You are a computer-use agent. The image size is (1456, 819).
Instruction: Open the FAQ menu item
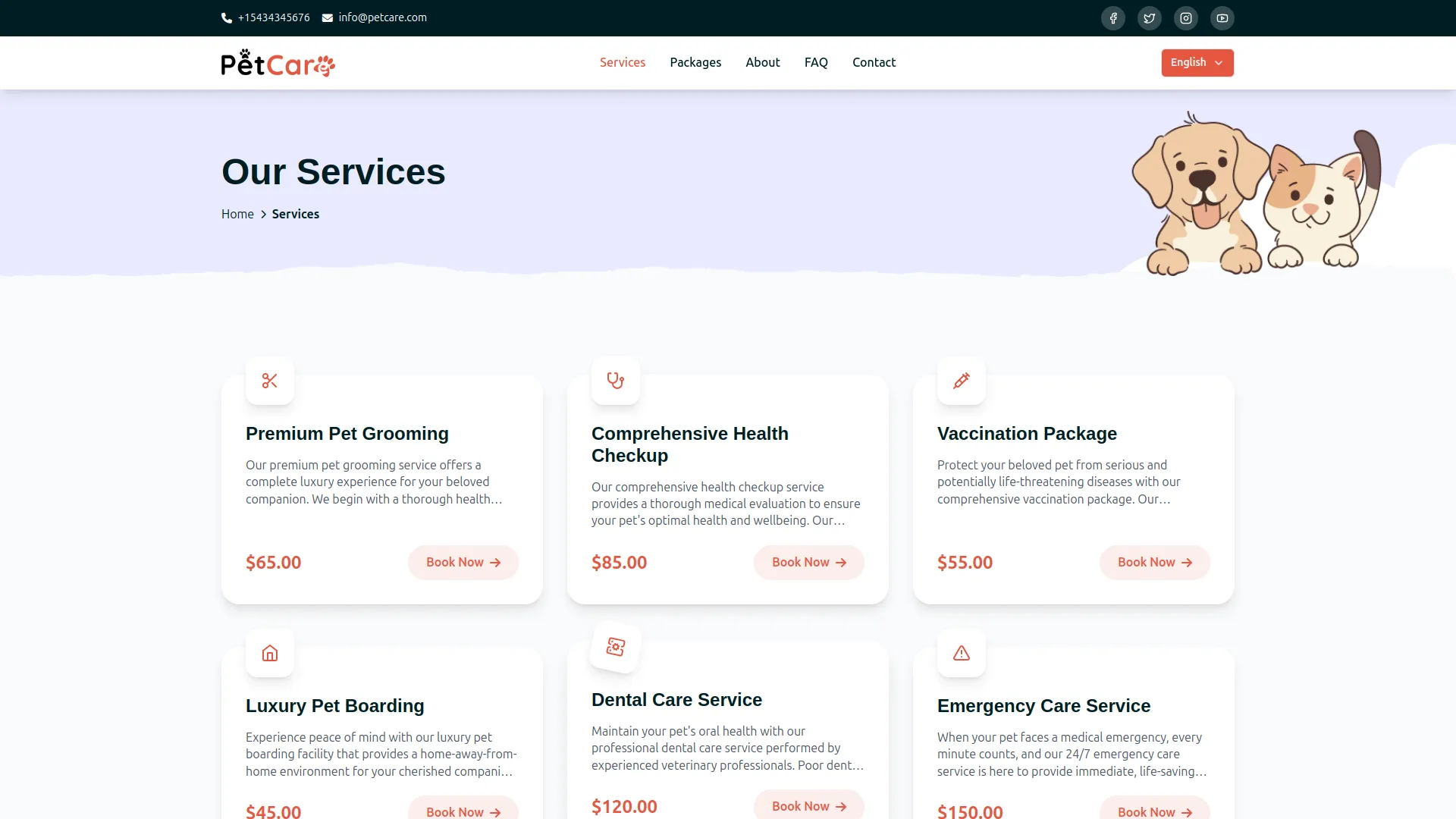point(816,63)
